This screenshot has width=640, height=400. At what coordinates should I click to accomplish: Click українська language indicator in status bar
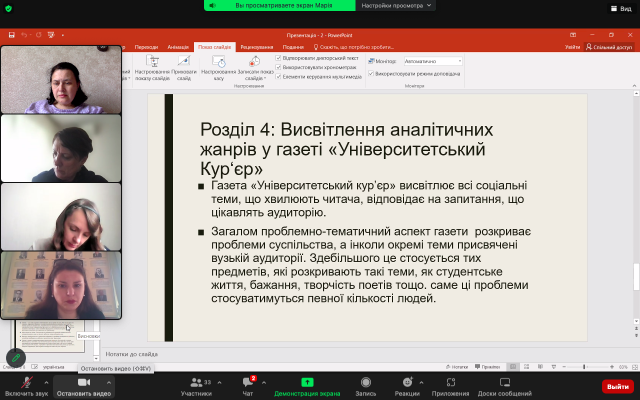53,367
